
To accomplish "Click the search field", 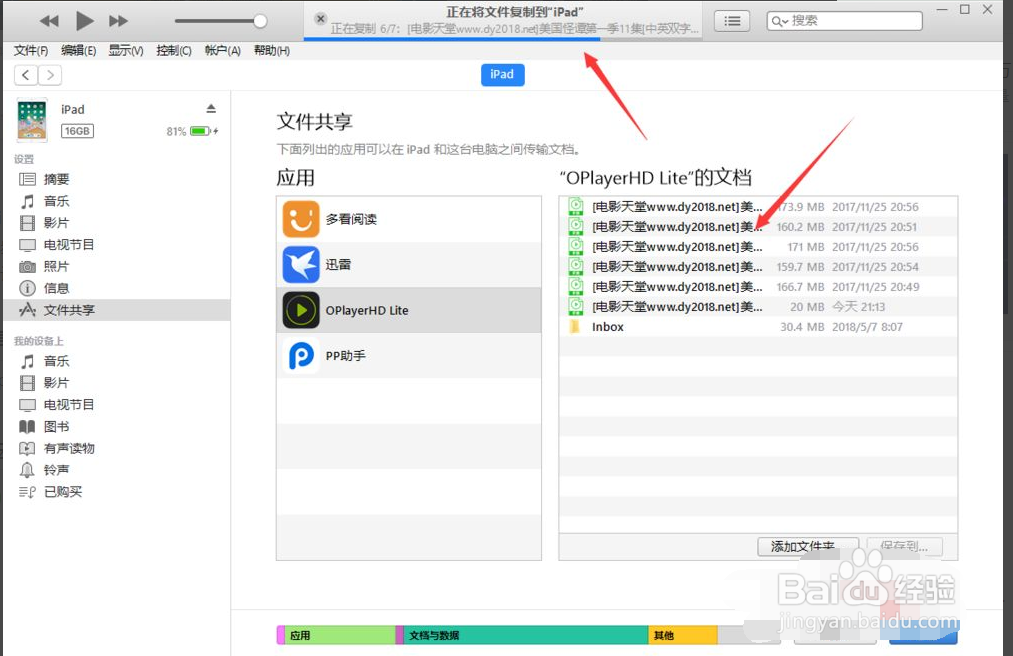I will point(844,21).
